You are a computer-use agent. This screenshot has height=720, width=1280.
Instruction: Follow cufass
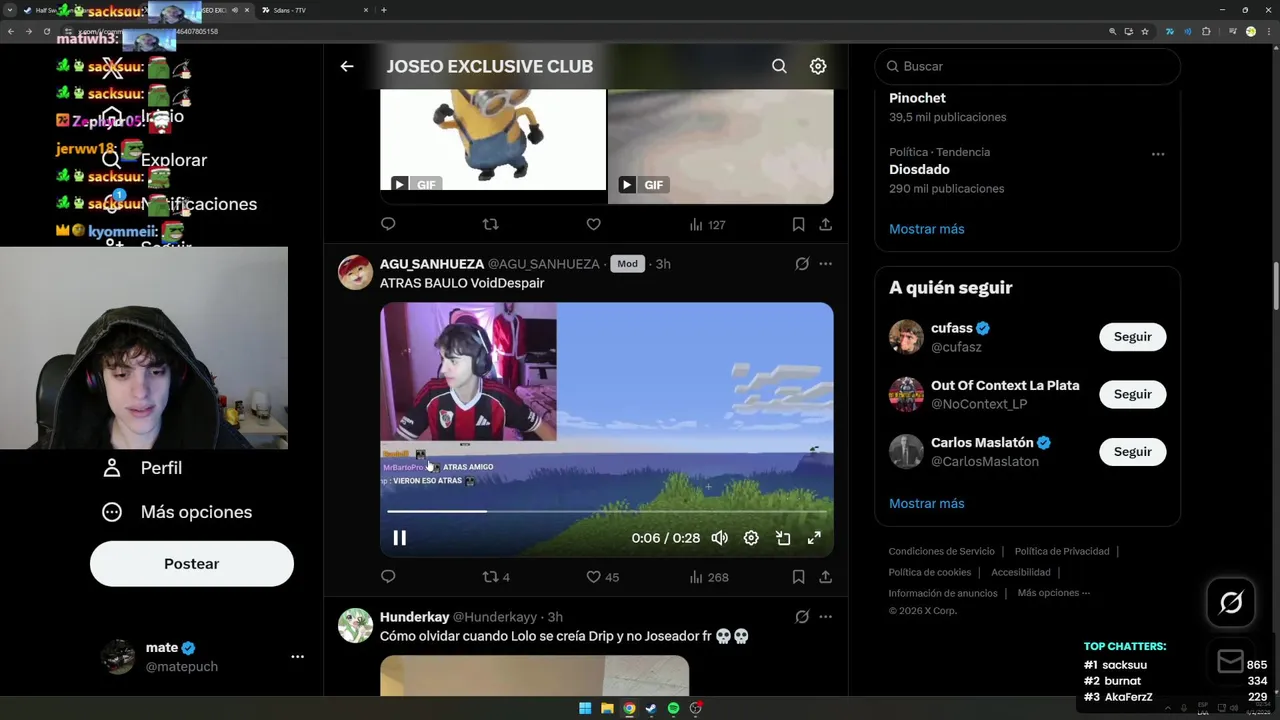pyautogui.click(x=1133, y=337)
